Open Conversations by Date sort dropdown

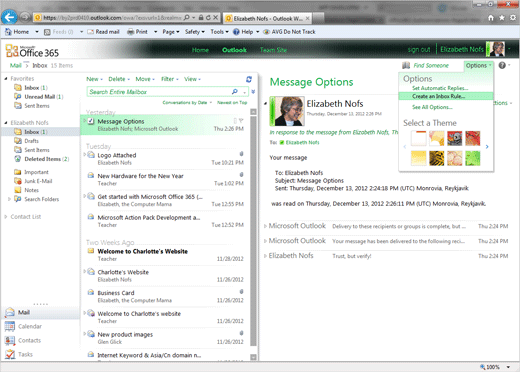187,102
